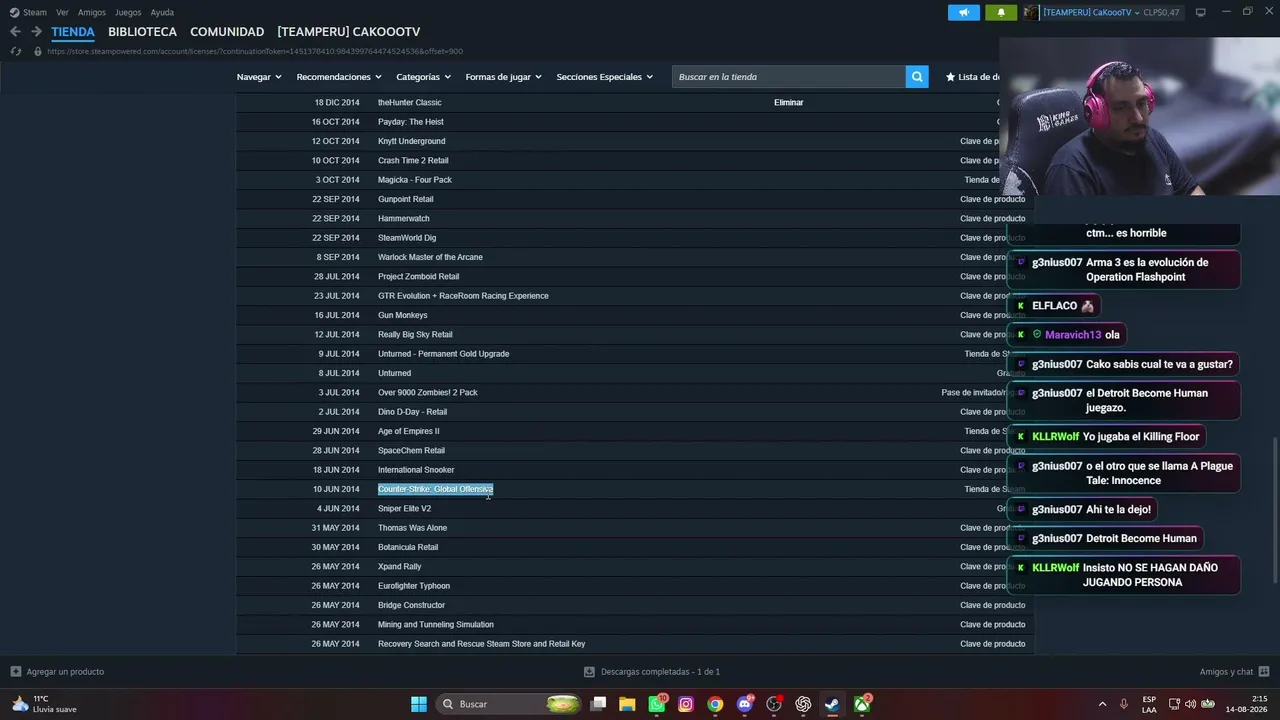The width and height of the screenshot is (1280, 720).
Task: Open File Explorer from the taskbar
Action: pos(627,704)
